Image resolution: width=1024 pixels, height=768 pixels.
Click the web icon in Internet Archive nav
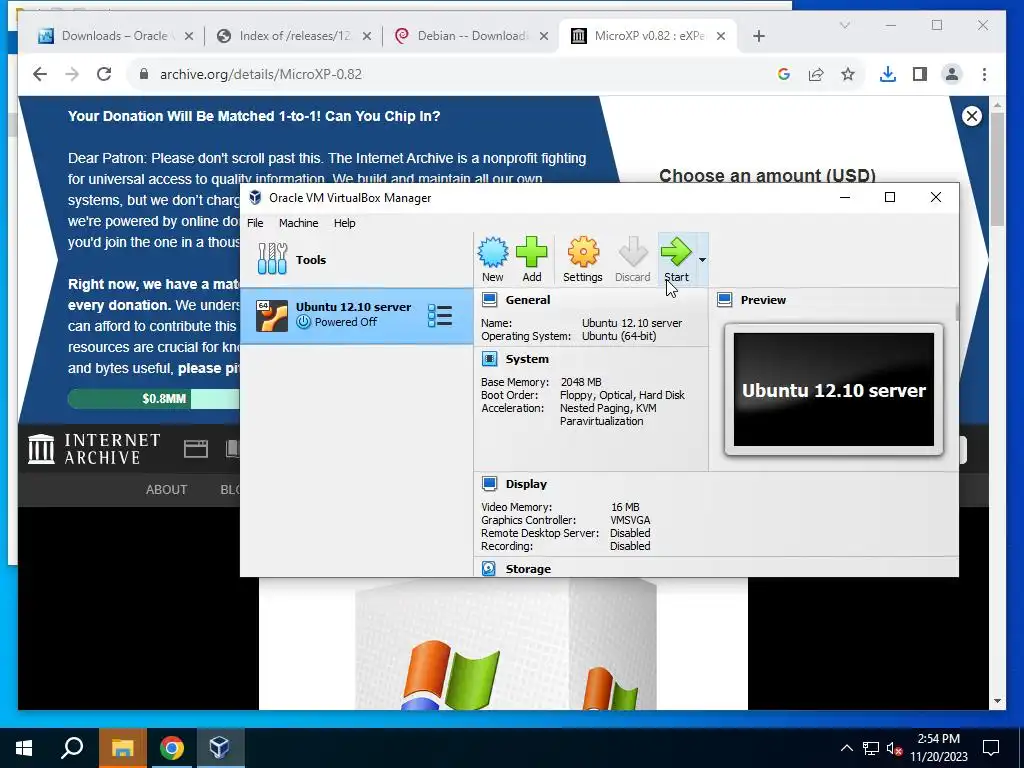(x=196, y=449)
